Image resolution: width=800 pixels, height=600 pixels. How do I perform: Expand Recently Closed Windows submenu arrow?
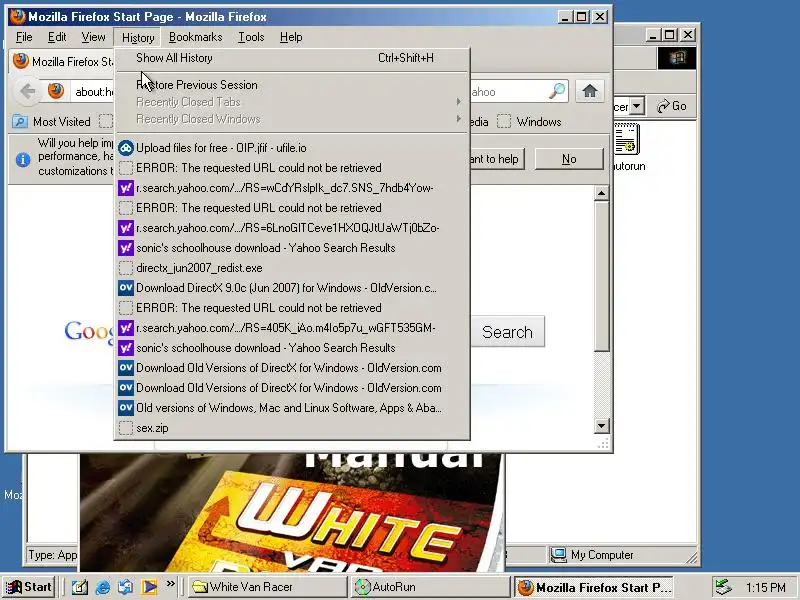pyautogui.click(x=458, y=119)
